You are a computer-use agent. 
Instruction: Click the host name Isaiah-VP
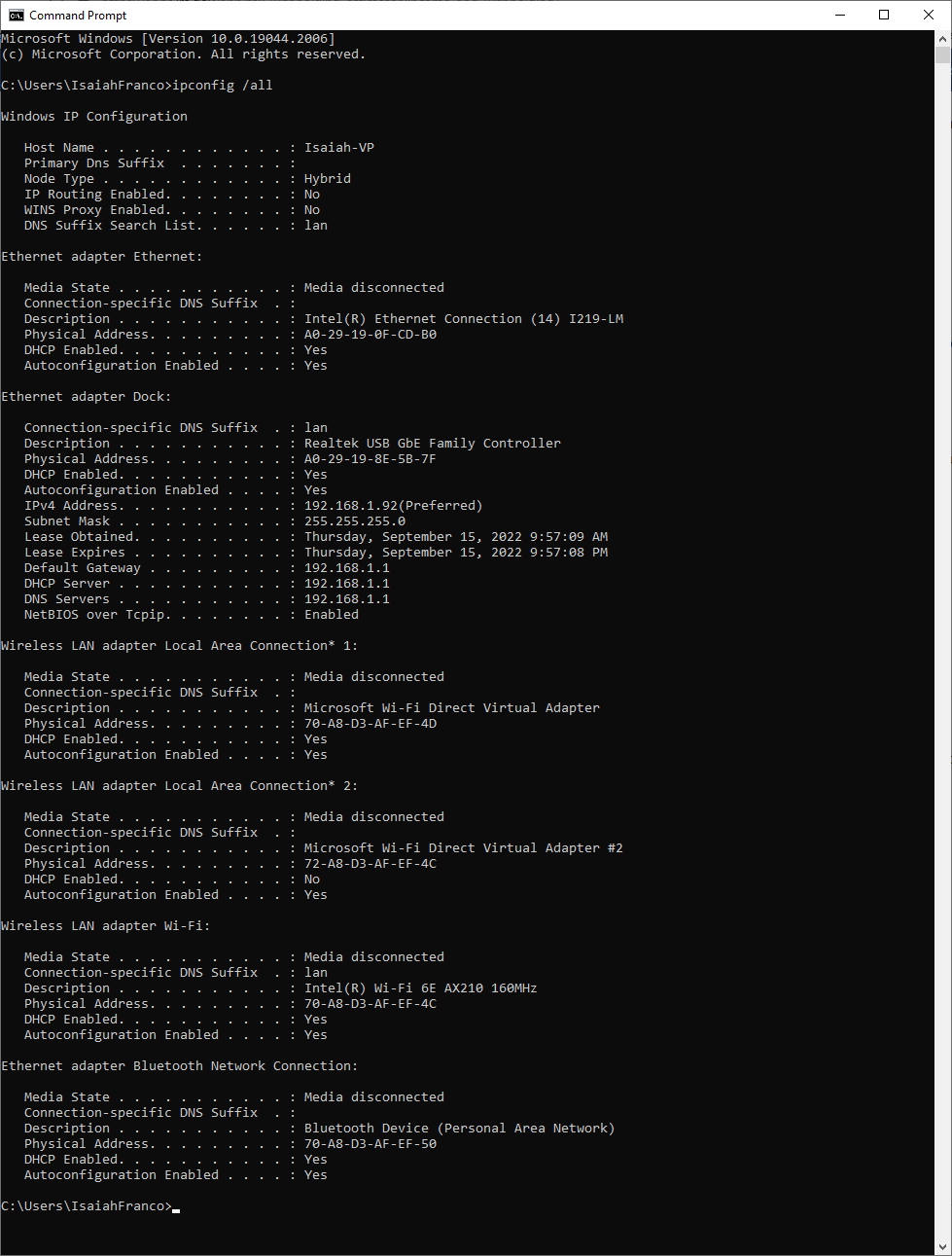(x=339, y=147)
